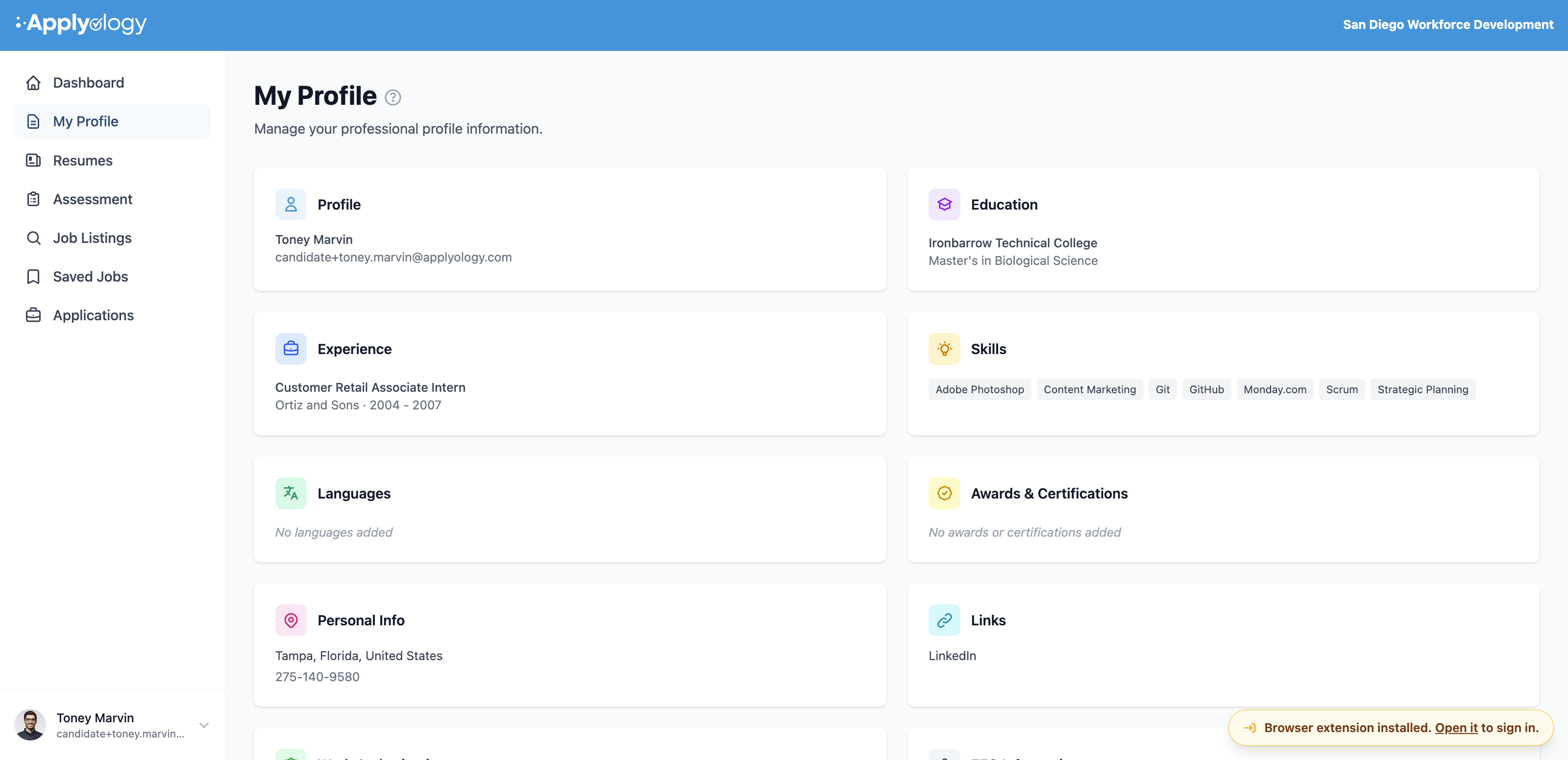
Task: Click the Languages translate icon
Action: pyautogui.click(x=291, y=494)
